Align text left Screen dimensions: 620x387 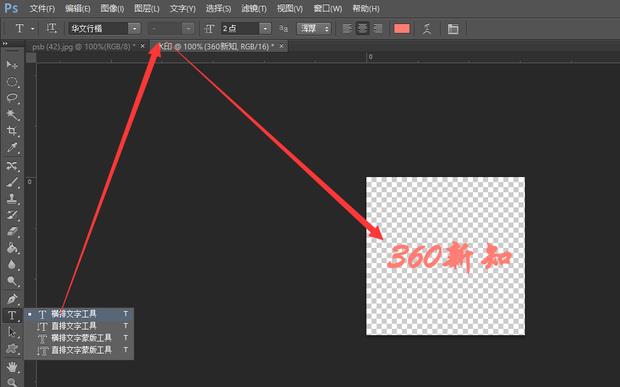(x=347, y=28)
